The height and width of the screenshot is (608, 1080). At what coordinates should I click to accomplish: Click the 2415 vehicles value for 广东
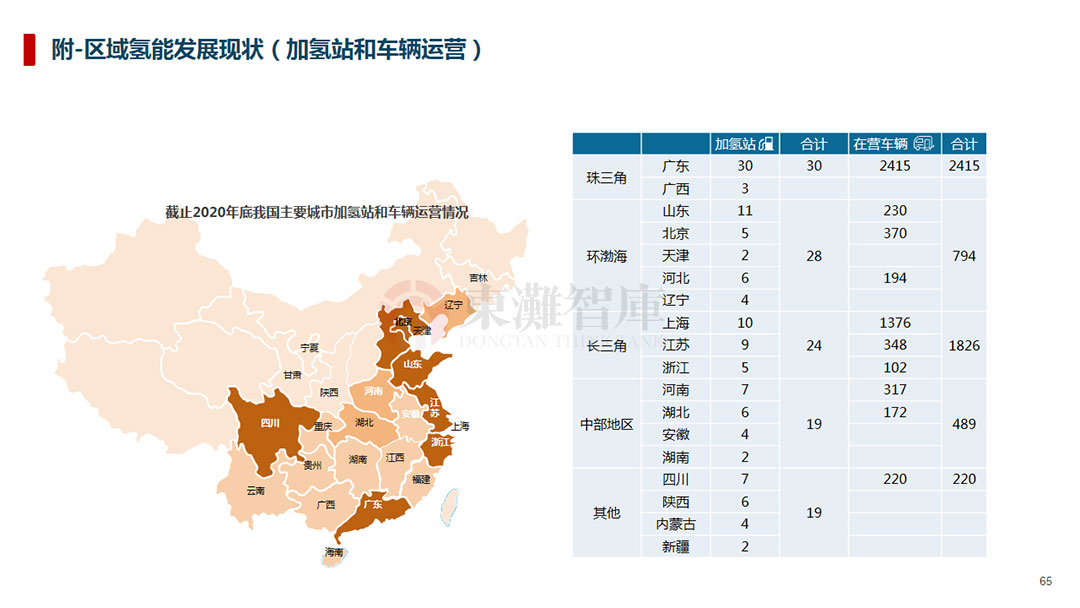895,166
